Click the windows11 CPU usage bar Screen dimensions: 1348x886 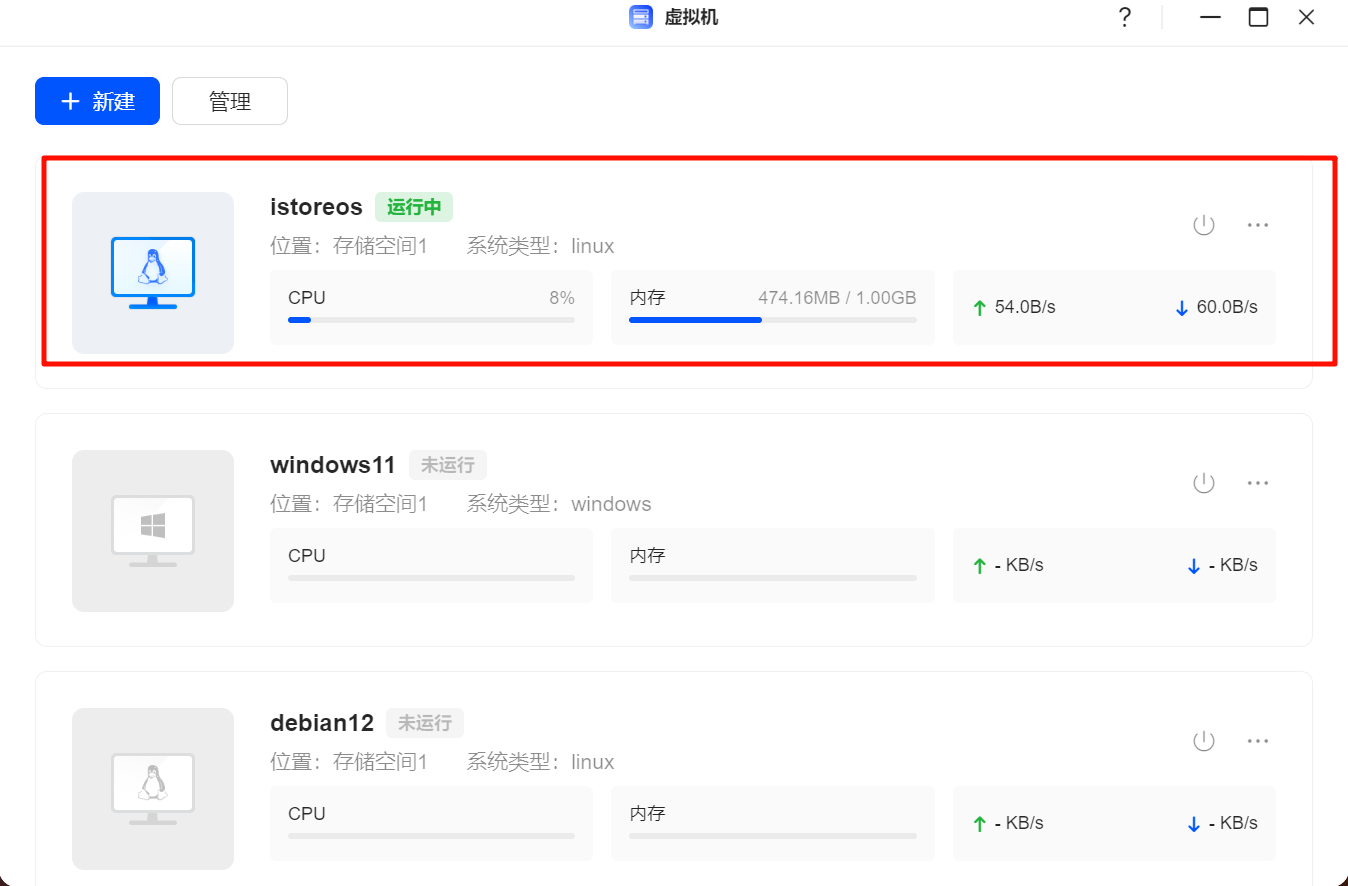[x=431, y=578]
